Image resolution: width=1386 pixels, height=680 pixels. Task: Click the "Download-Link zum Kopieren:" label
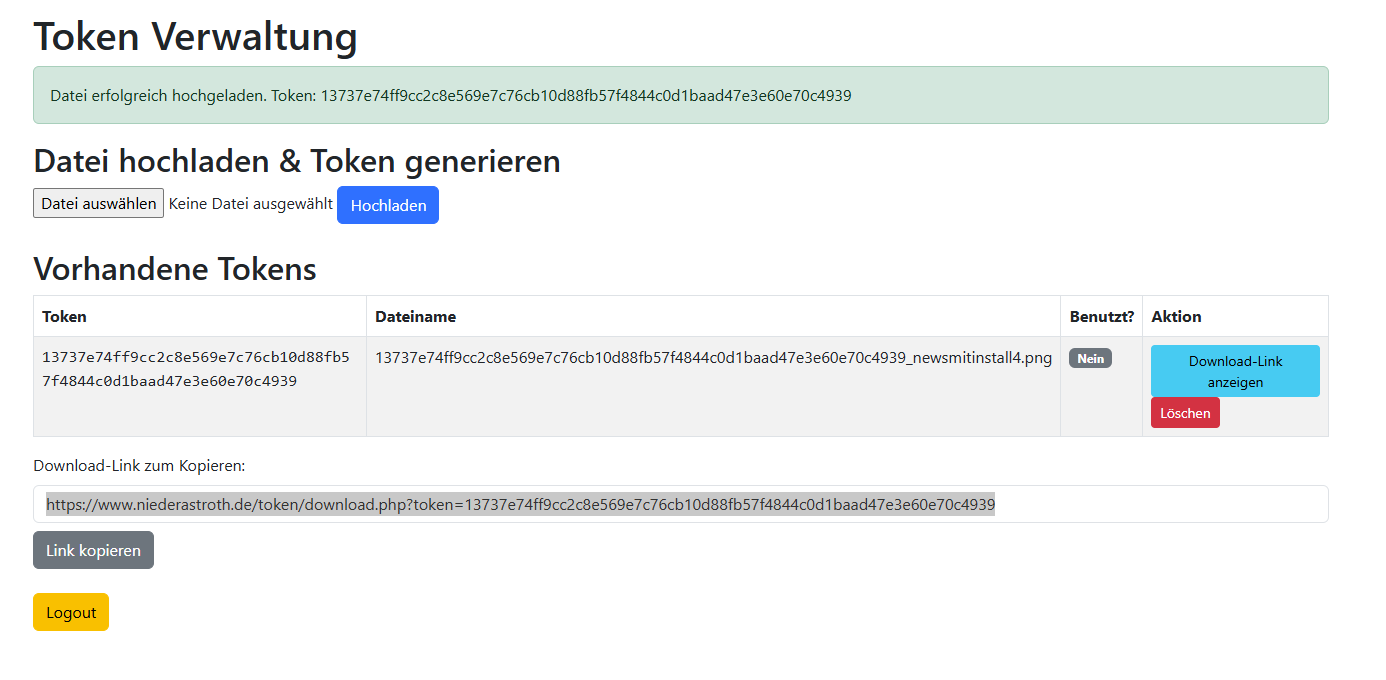139,466
